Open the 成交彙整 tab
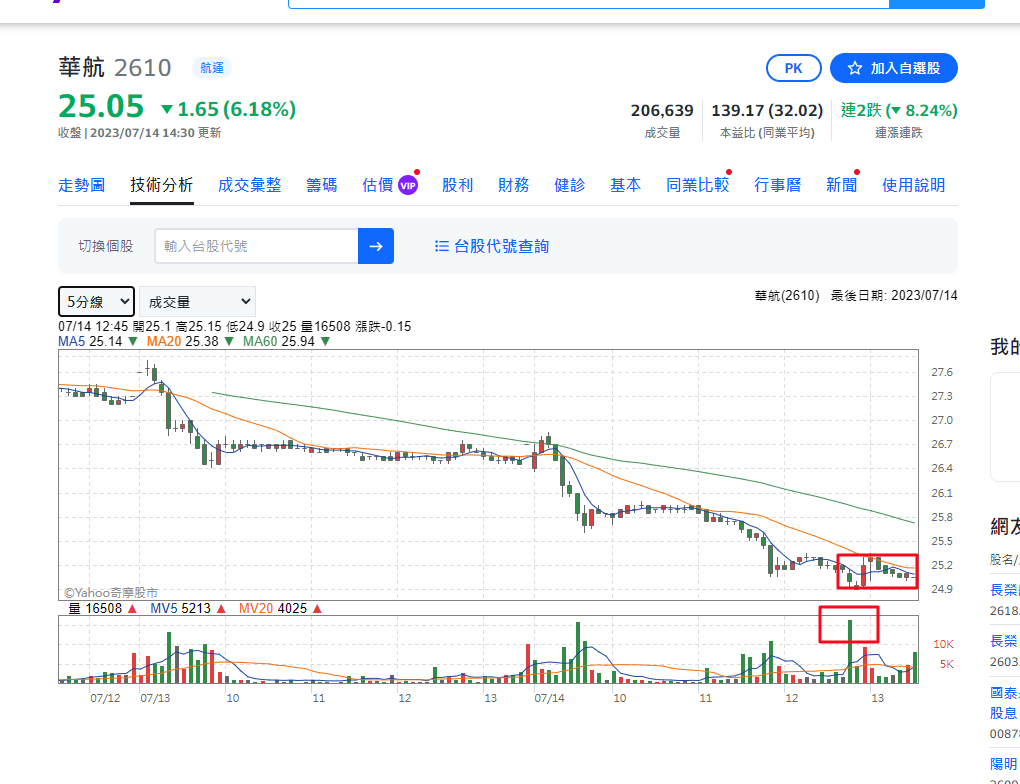This screenshot has height=784, width=1020. point(249,185)
